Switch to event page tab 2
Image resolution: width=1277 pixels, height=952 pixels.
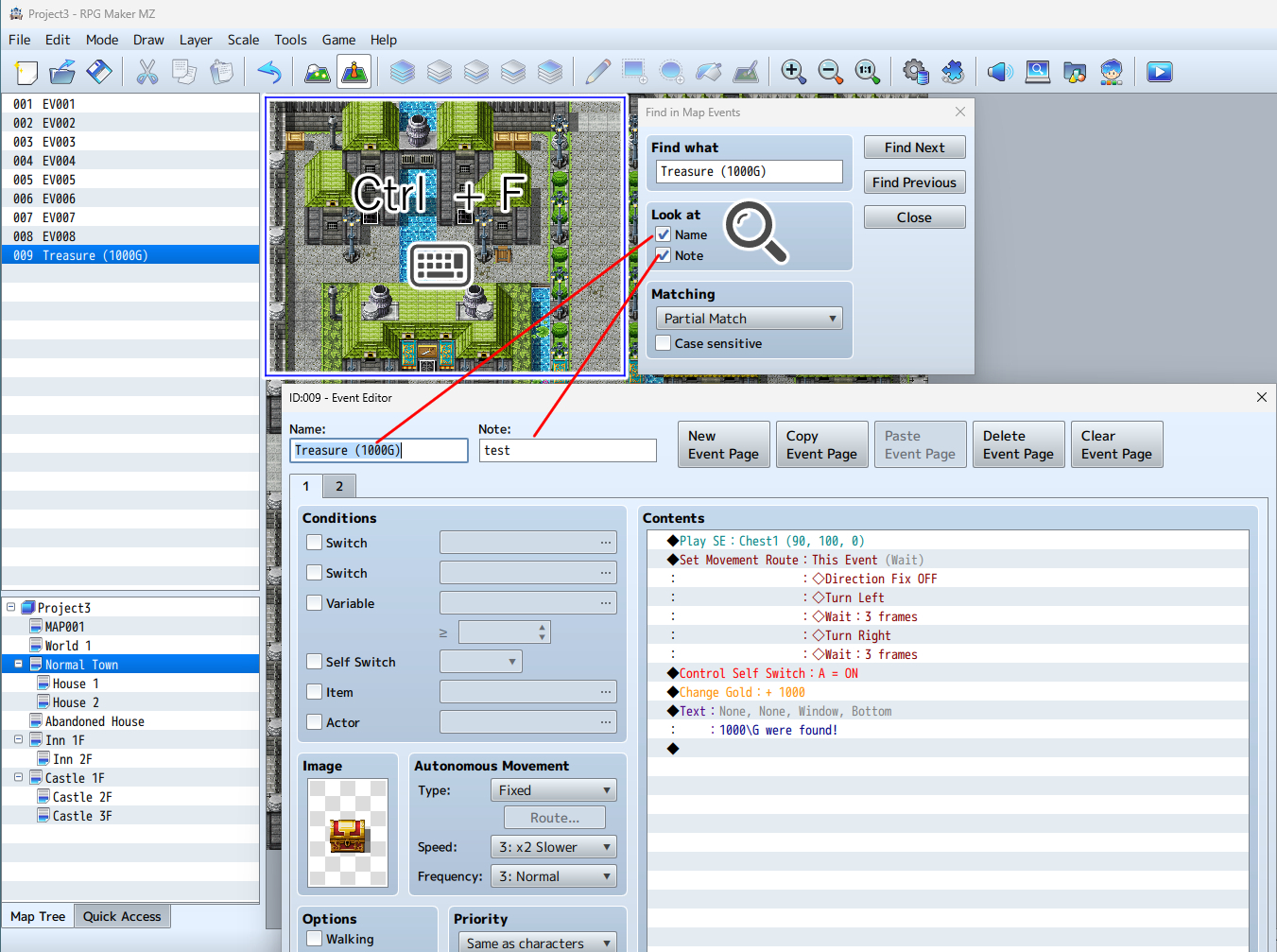[339, 486]
